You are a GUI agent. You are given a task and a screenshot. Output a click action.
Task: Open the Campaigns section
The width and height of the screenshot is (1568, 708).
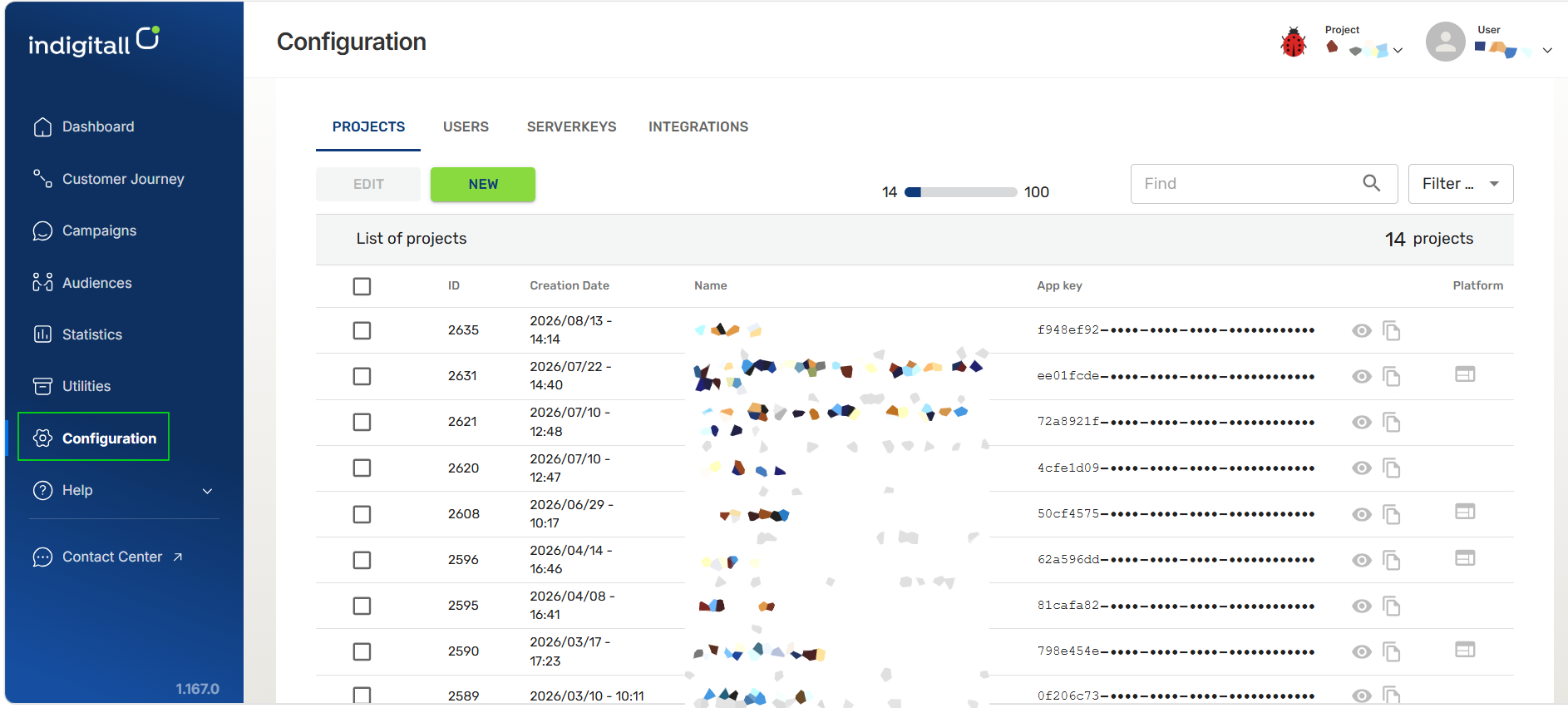pyautogui.click(x=84, y=230)
